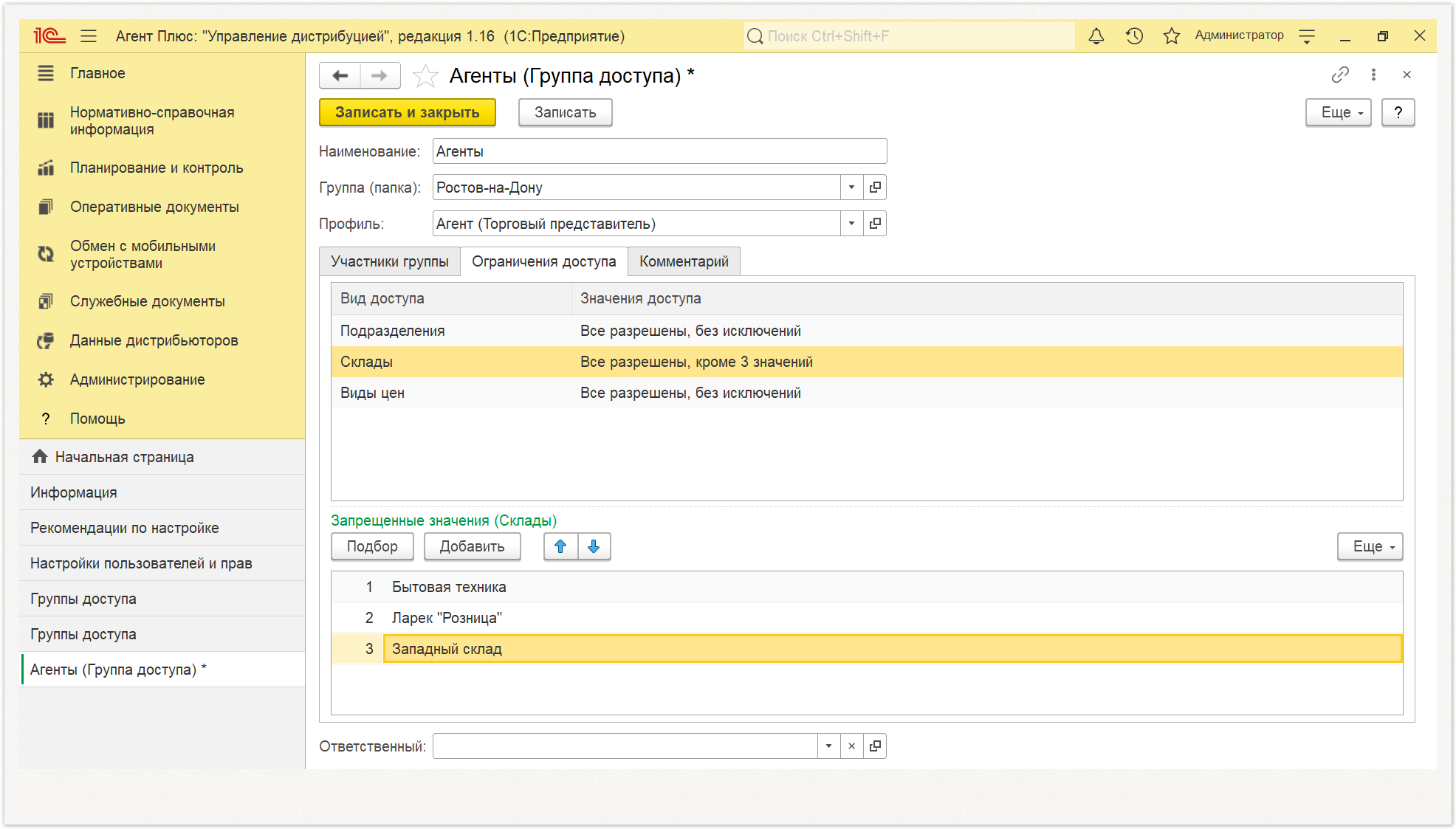Screen dimensions: 1456x829
Task: Open service settings menu icon next to Администратор
Action: [1307, 35]
